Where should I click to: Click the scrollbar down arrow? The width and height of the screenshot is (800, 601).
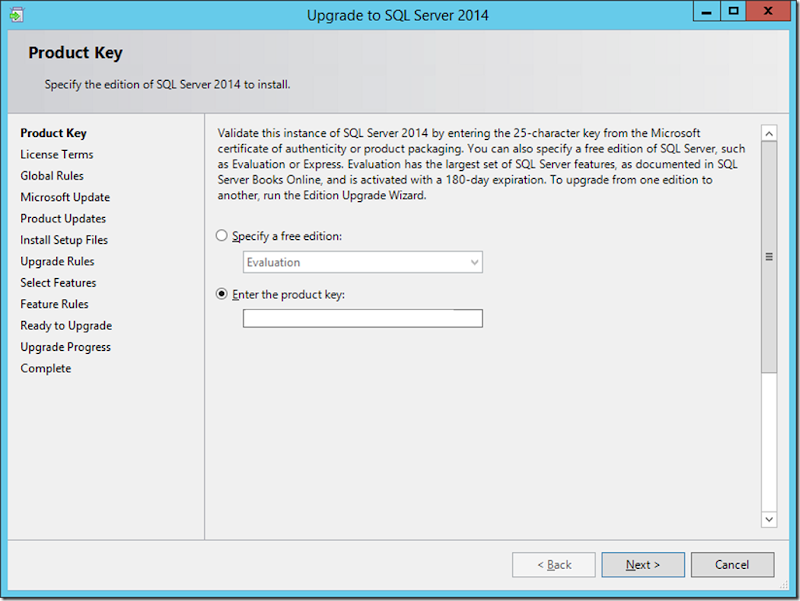click(x=769, y=519)
